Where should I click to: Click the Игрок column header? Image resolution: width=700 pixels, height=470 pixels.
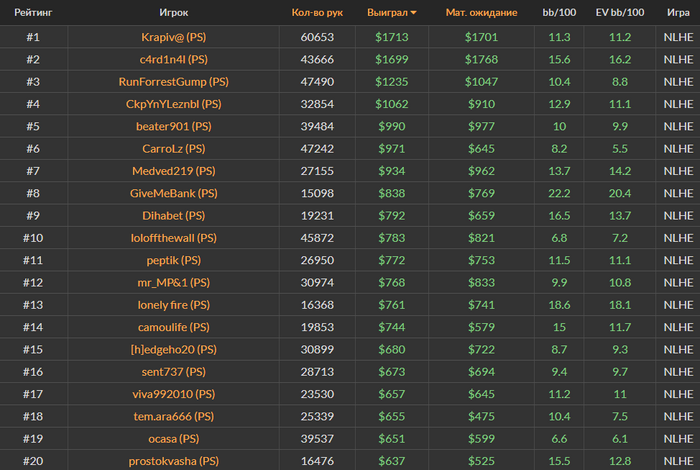(174, 12)
